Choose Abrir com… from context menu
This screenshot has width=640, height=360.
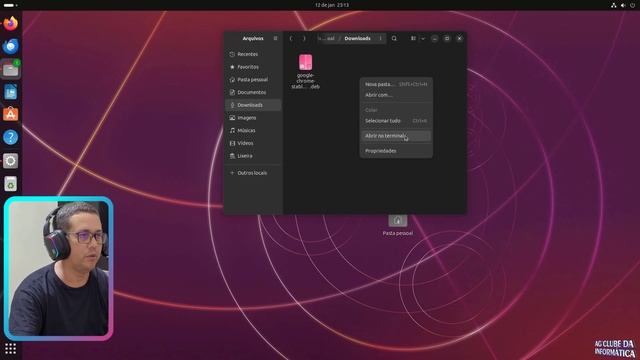click(x=396, y=95)
